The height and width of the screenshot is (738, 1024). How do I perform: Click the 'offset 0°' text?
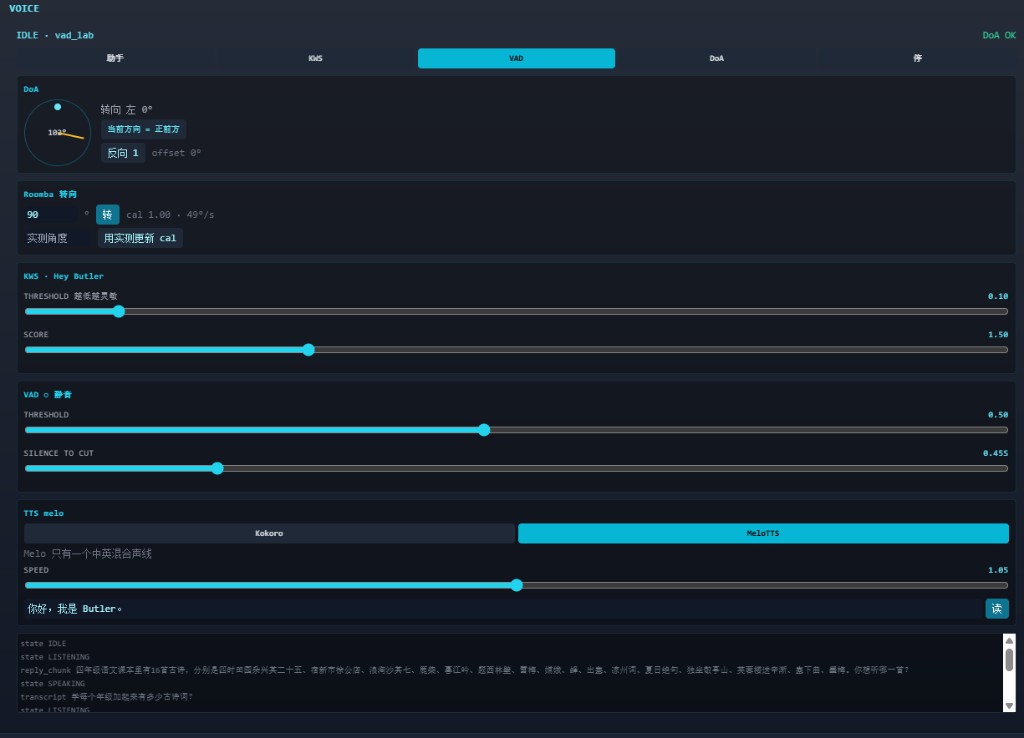tap(176, 153)
